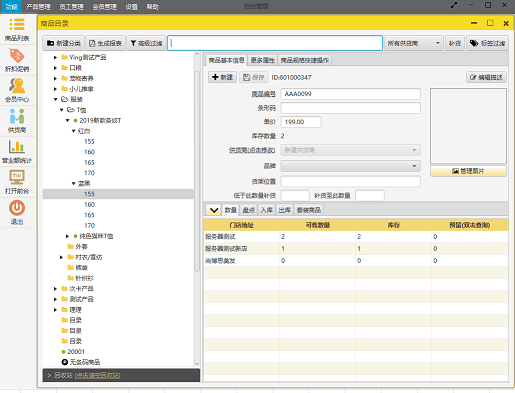
Task: Open the 折扣促销 discount promotion icon
Action: point(17,60)
